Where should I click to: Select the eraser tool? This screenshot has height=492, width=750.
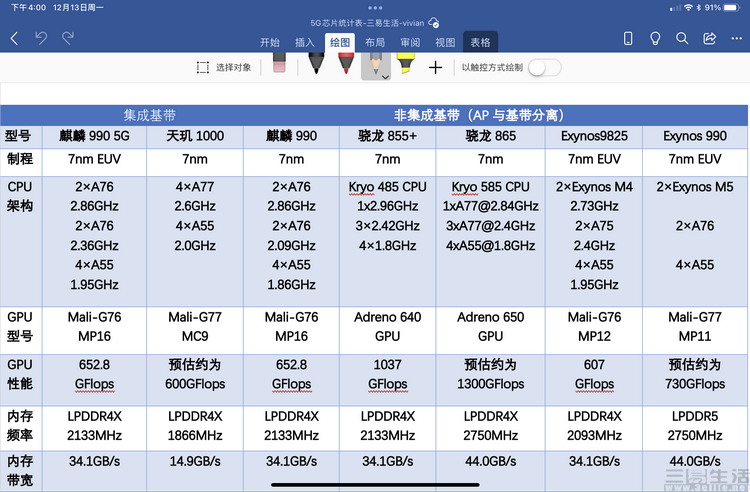[279, 63]
